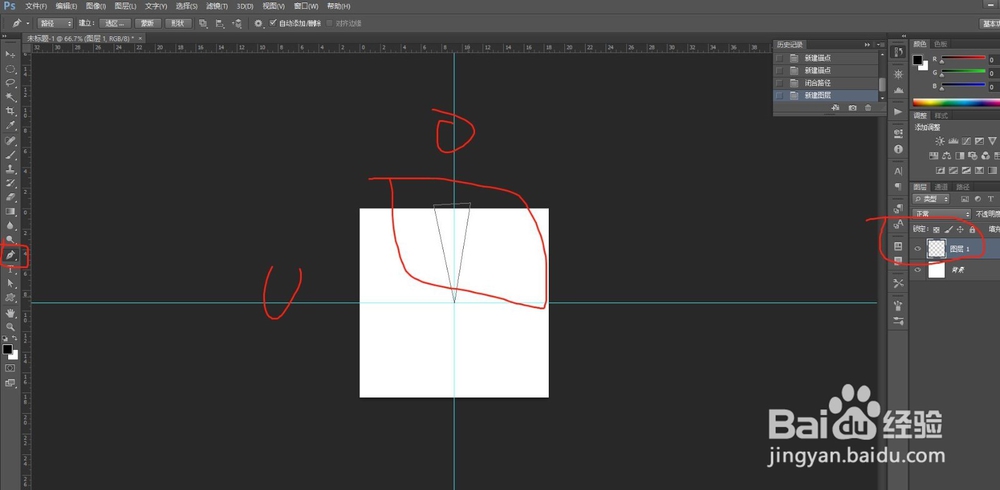Open 编辑(E) menu
The width and height of the screenshot is (1000, 490).
66,6
